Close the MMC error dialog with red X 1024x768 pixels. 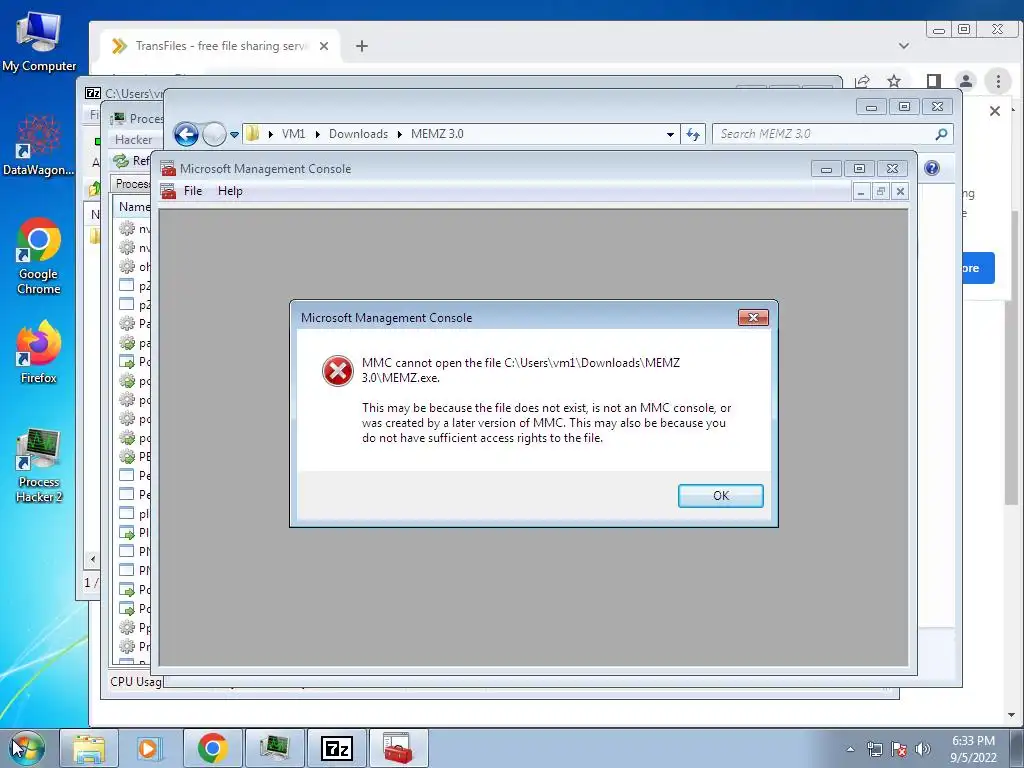pos(753,317)
